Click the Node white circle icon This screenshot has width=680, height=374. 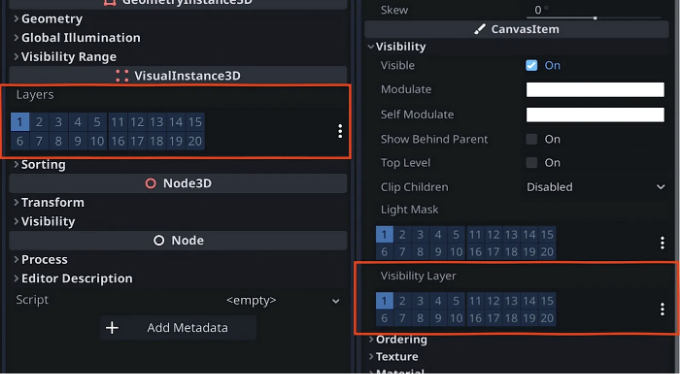pyautogui.click(x=159, y=240)
